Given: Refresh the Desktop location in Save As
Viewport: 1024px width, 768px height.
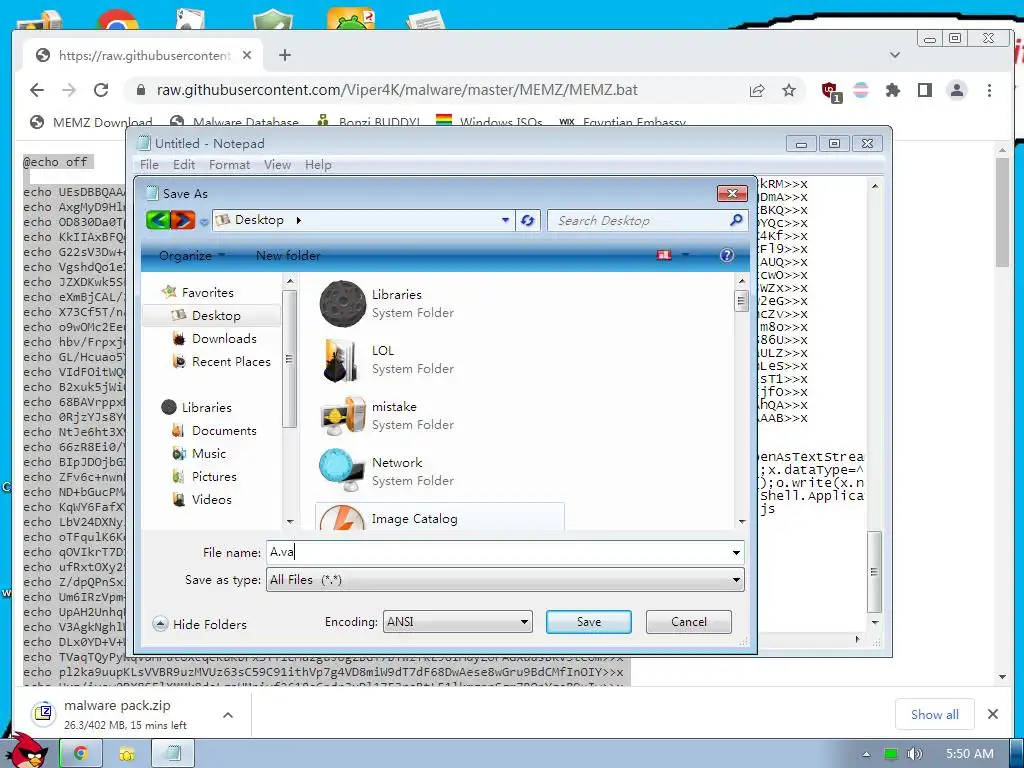Looking at the screenshot, I should click(528, 221).
